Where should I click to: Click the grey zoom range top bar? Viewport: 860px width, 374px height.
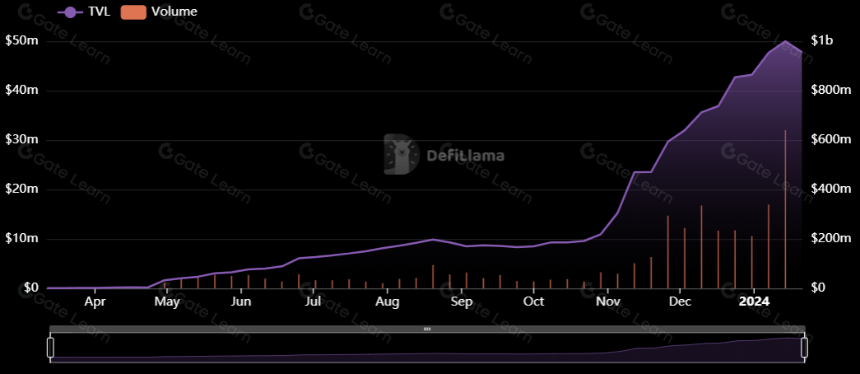click(427, 329)
